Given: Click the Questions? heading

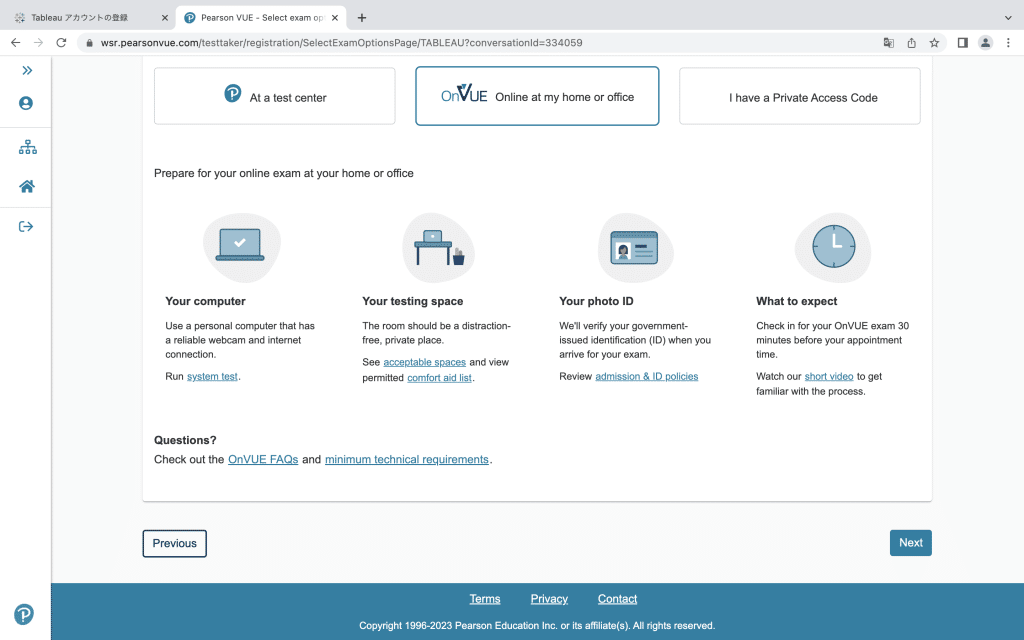Looking at the screenshot, I should (x=185, y=440).
